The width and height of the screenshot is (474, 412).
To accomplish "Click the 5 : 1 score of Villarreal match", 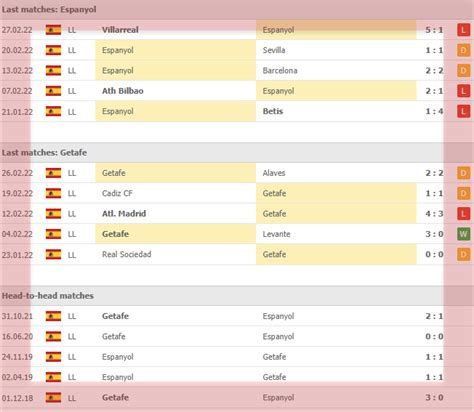I will pyautogui.click(x=434, y=30).
